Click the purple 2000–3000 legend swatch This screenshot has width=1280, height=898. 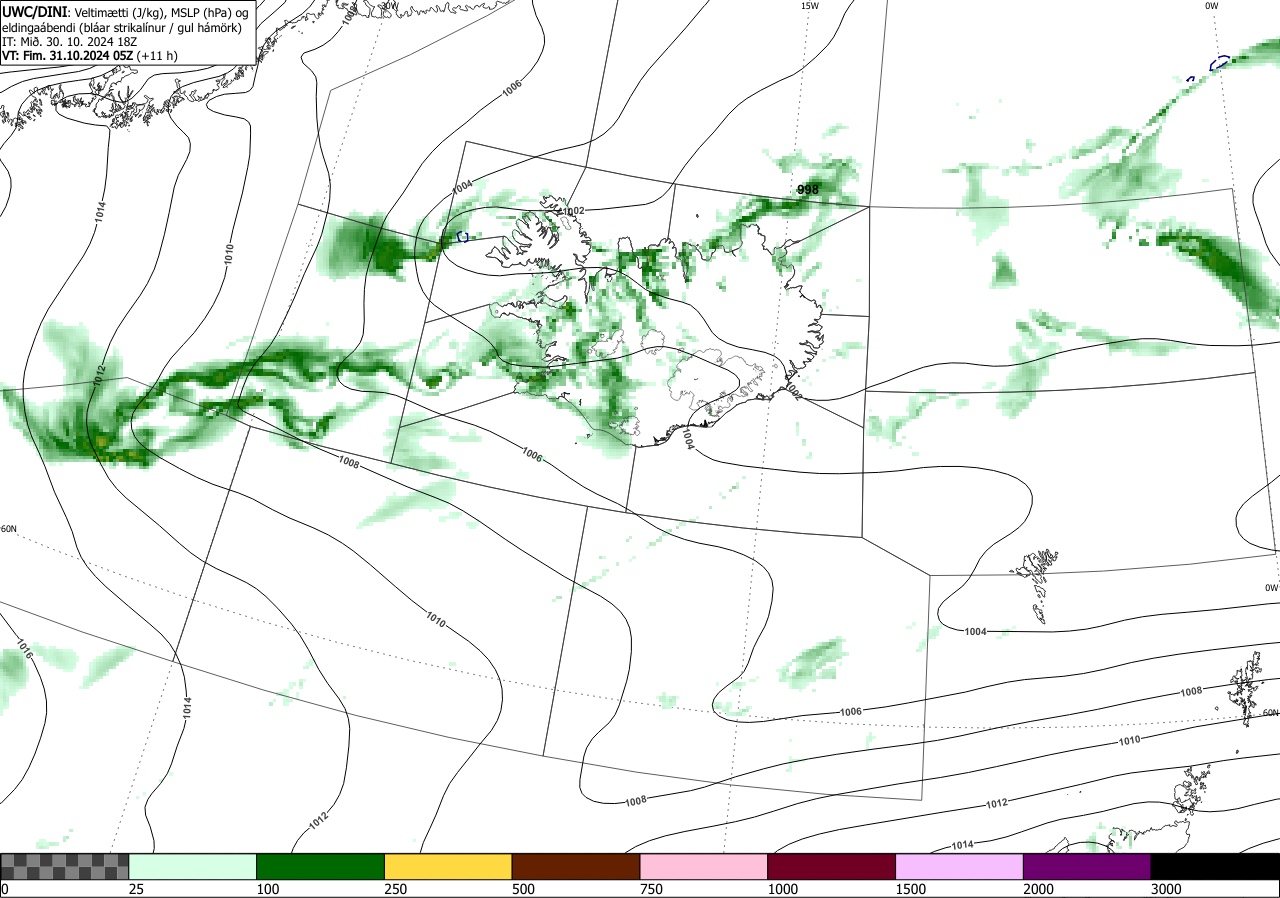click(x=1087, y=866)
